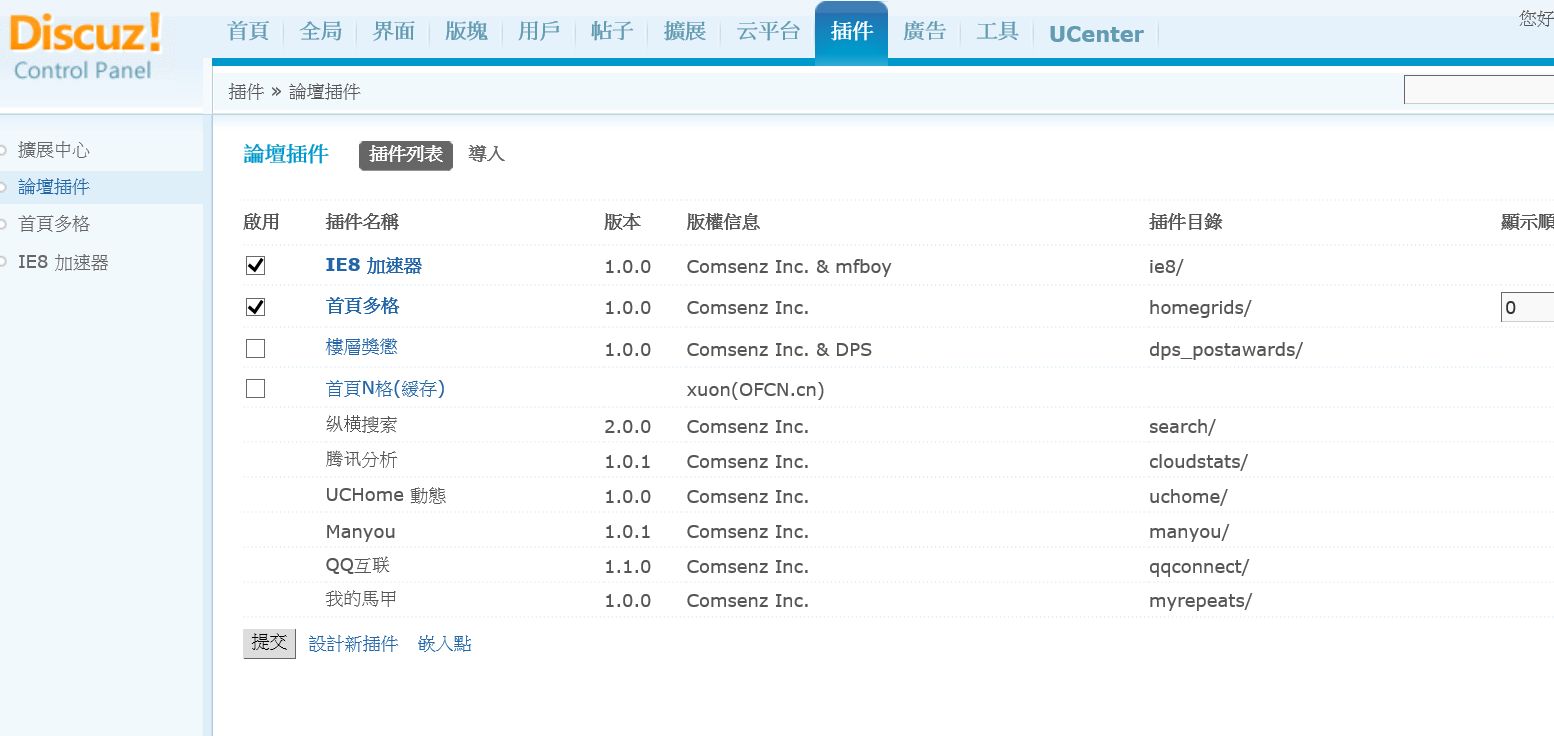The height and width of the screenshot is (736, 1554).
Task: Click the display order field for 首頁多格
Action: (x=1527, y=307)
